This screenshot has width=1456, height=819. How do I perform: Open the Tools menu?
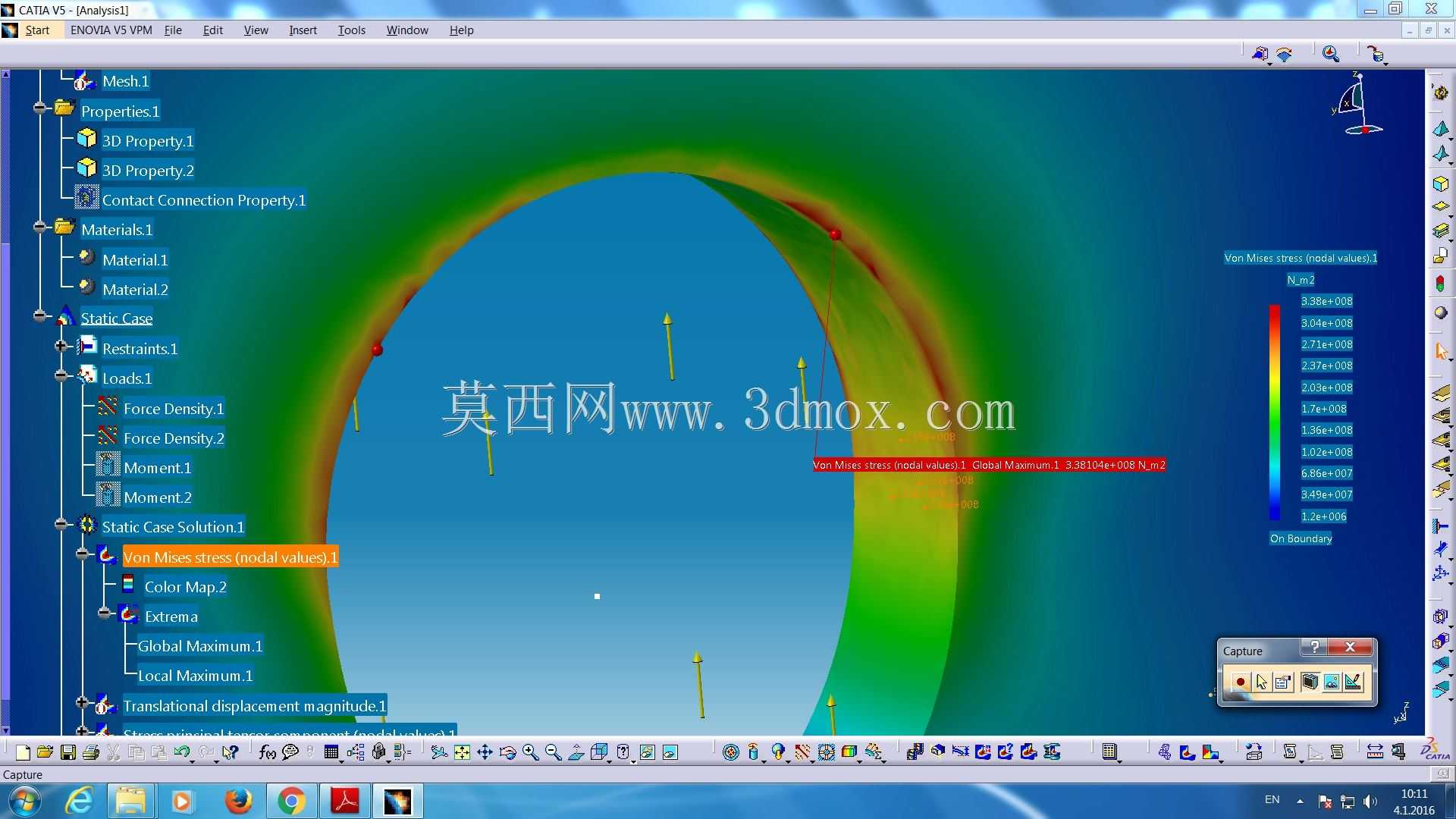[352, 30]
